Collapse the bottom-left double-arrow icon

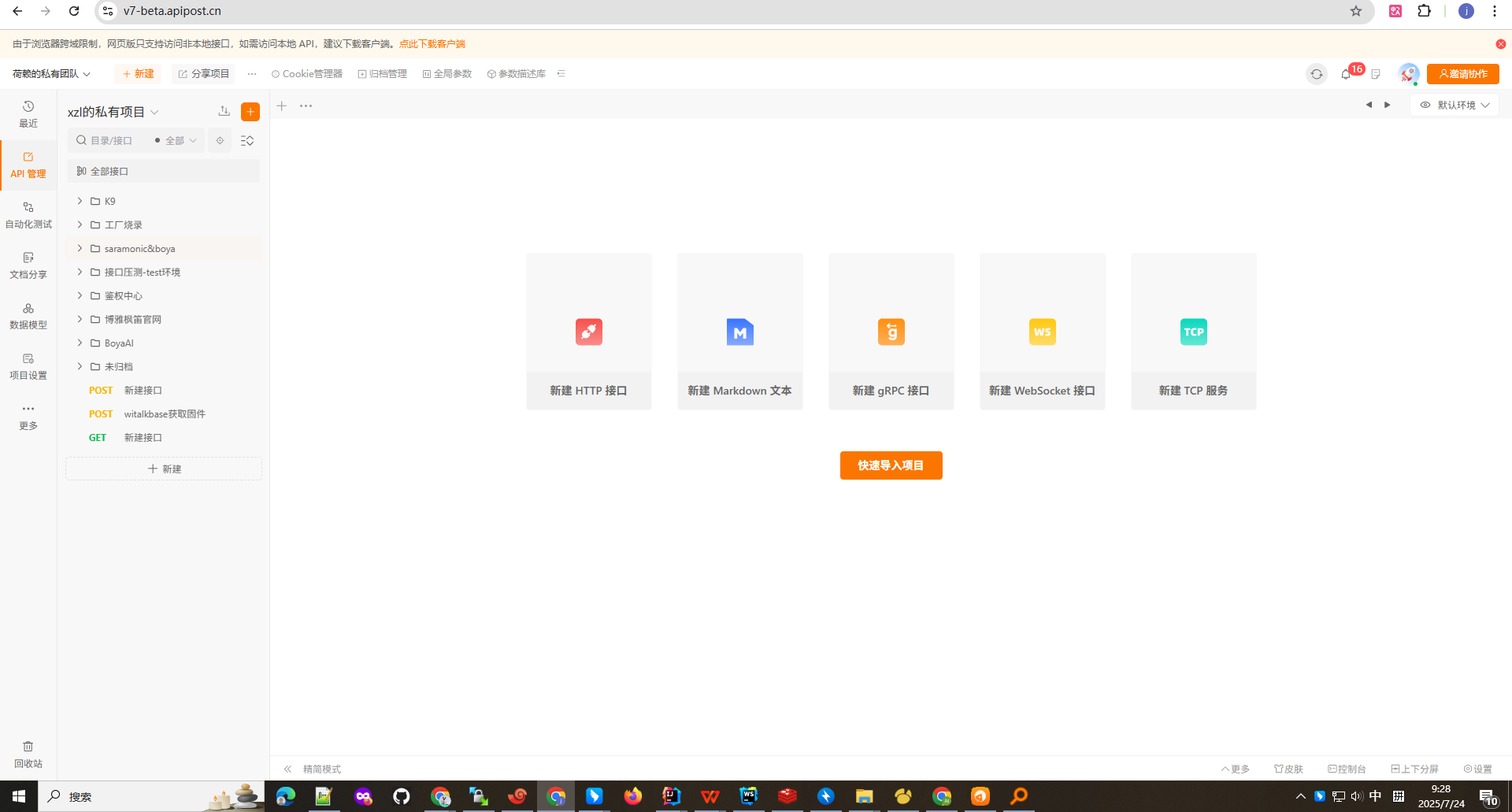(287, 769)
